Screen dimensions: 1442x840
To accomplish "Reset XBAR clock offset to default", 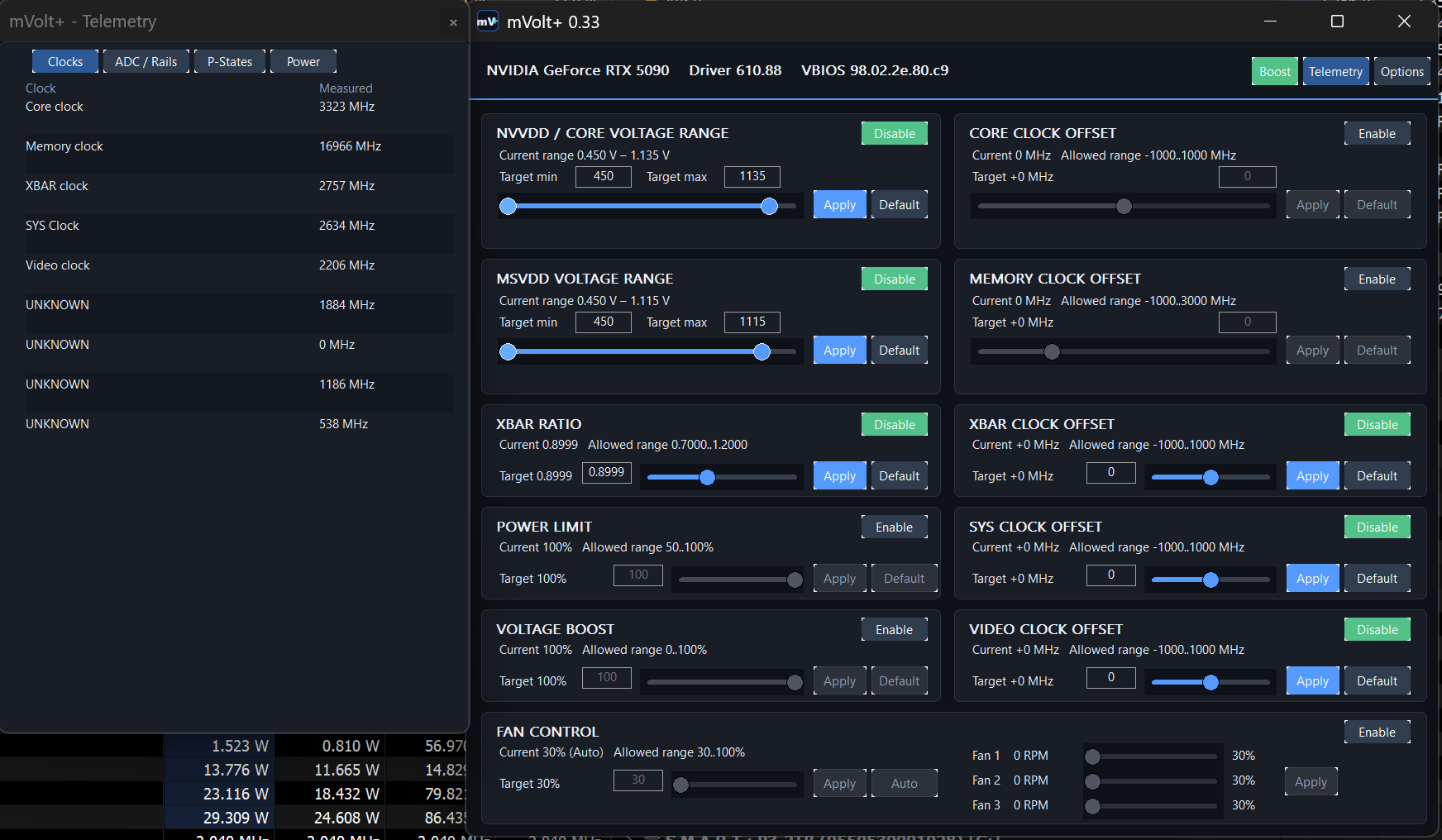I will (1378, 476).
